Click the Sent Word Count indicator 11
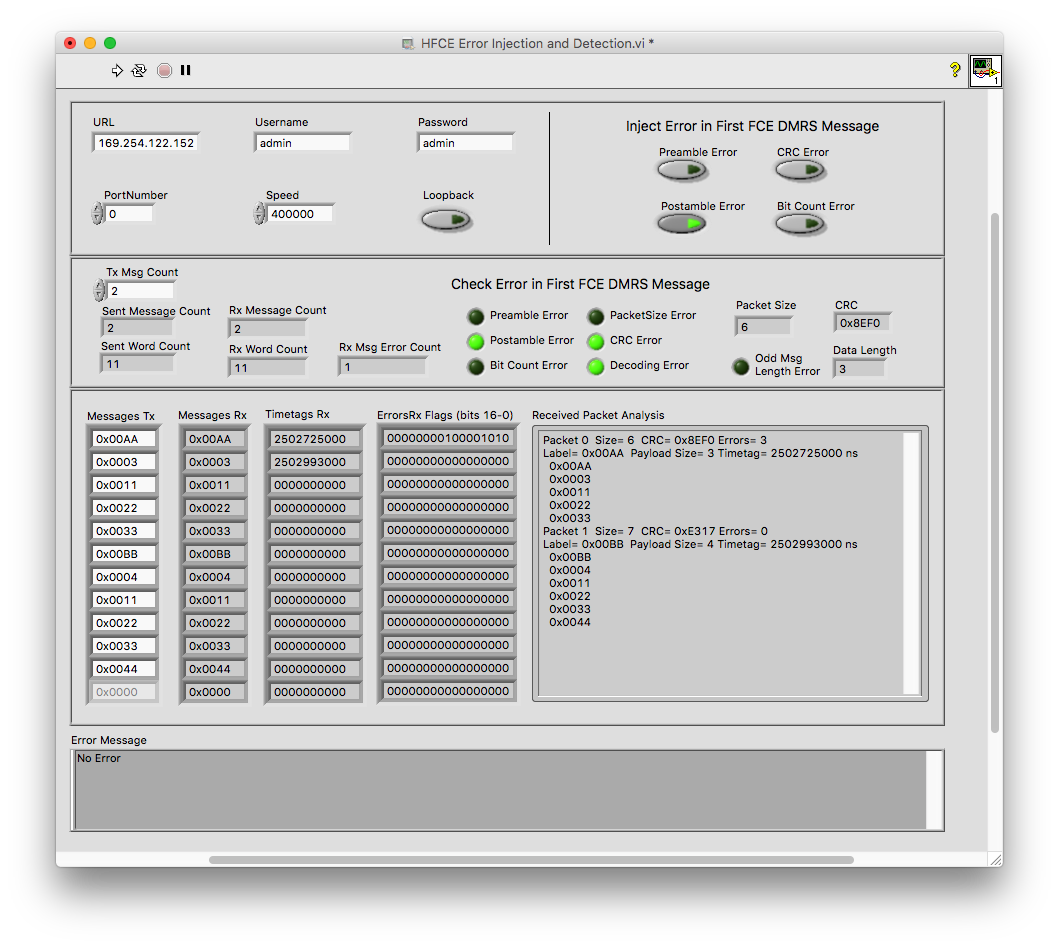The image size is (1059, 947). point(137,364)
